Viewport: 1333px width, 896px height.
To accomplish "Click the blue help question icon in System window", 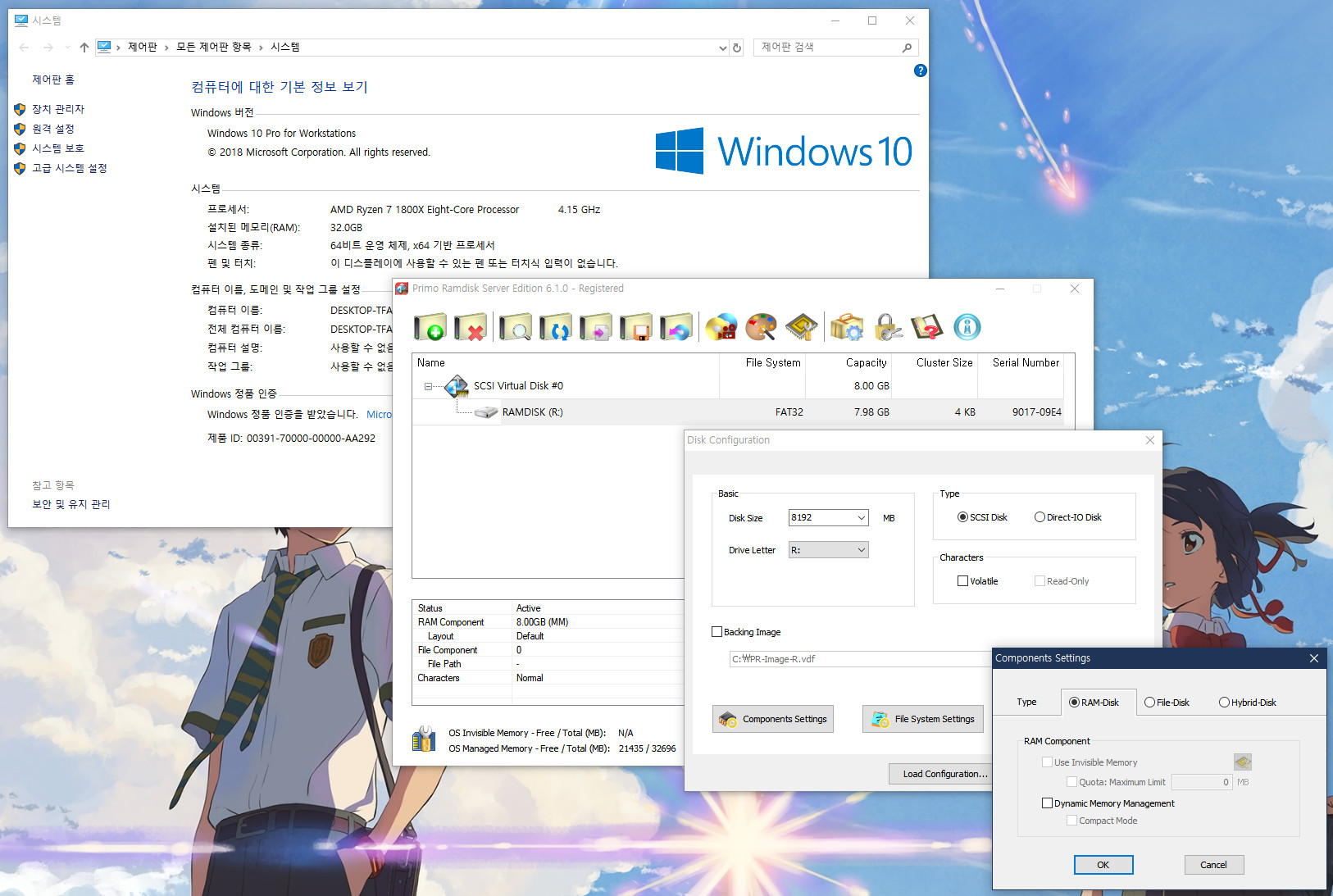I will pos(921,70).
